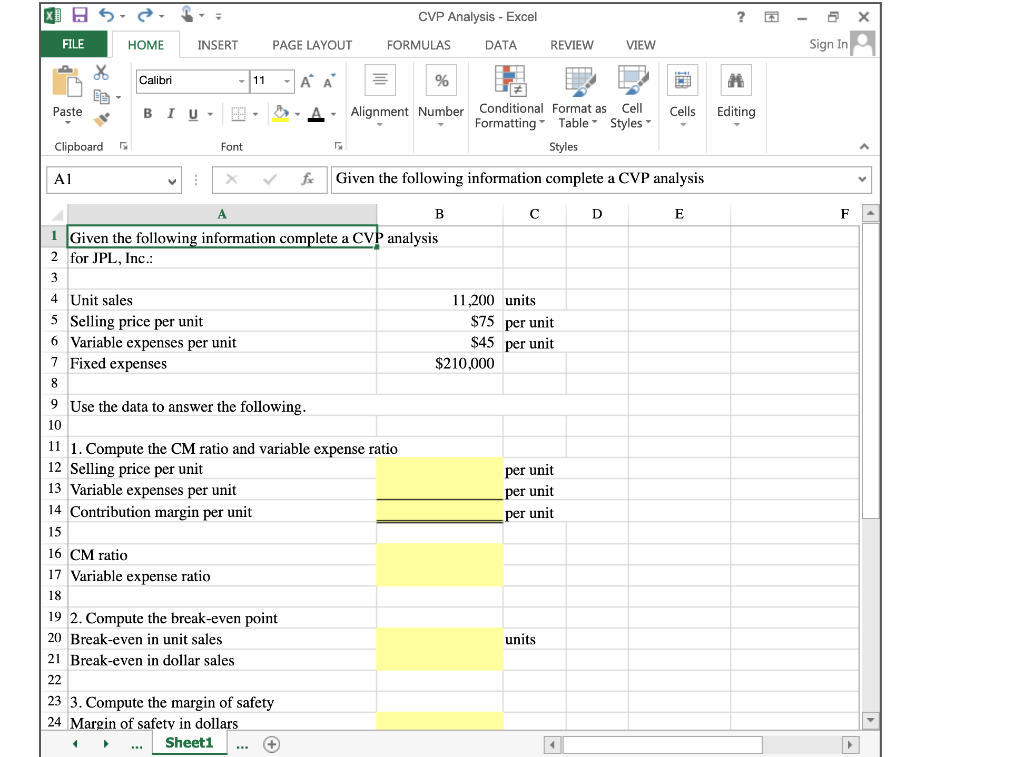
Task: Select the Format Painter icon
Action: tap(99, 120)
